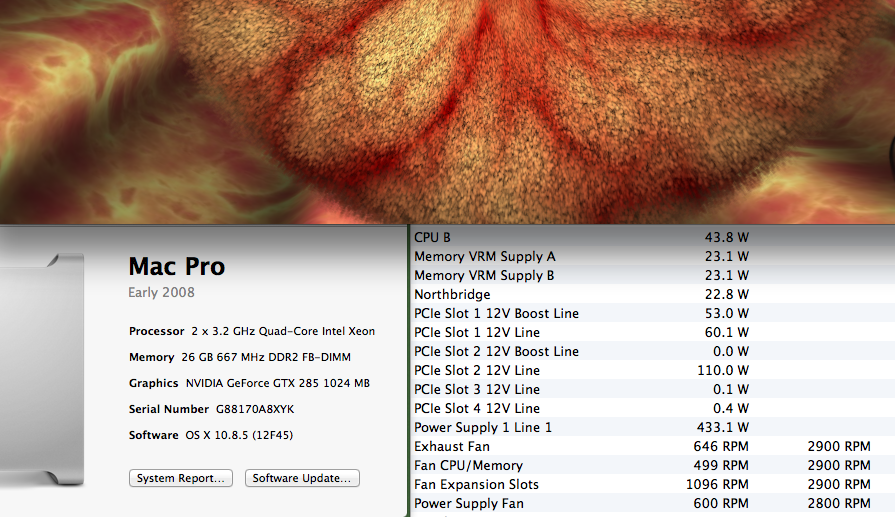895x517 pixels.
Task: Click the 0.1 W Slot 3 value
Action: (x=731, y=389)
